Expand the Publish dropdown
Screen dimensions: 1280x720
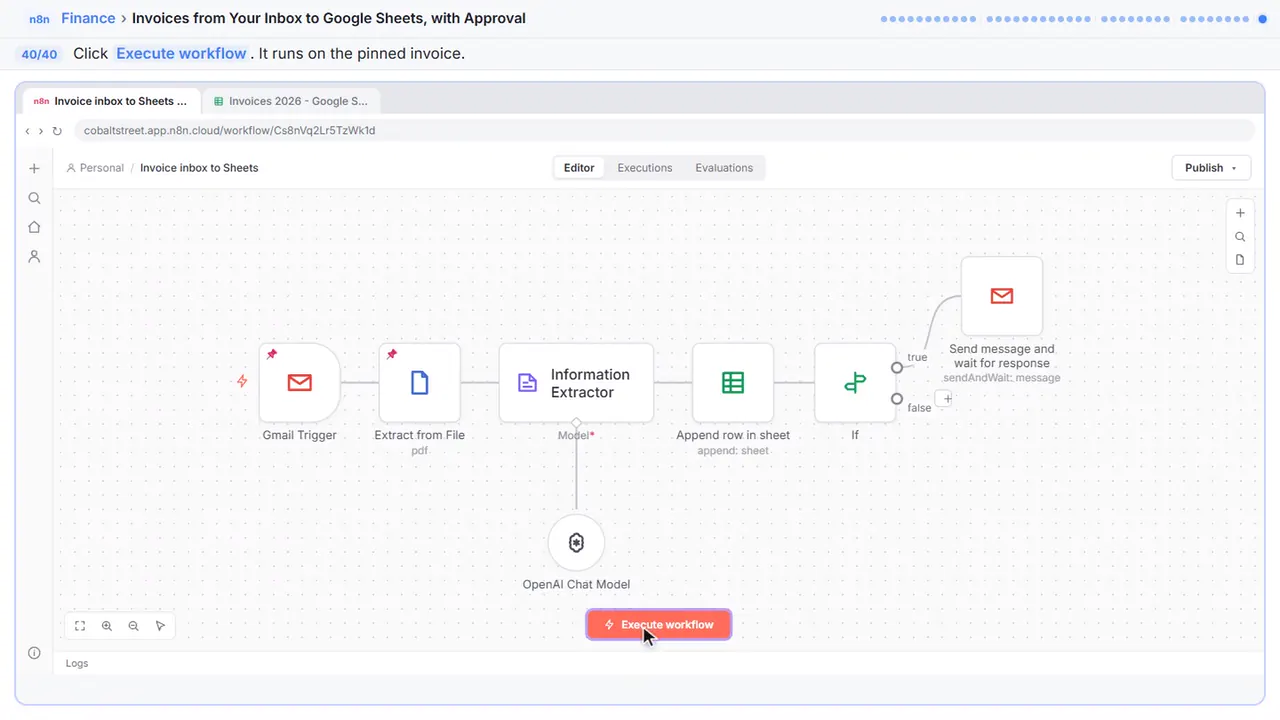[x=1211, y=168]
